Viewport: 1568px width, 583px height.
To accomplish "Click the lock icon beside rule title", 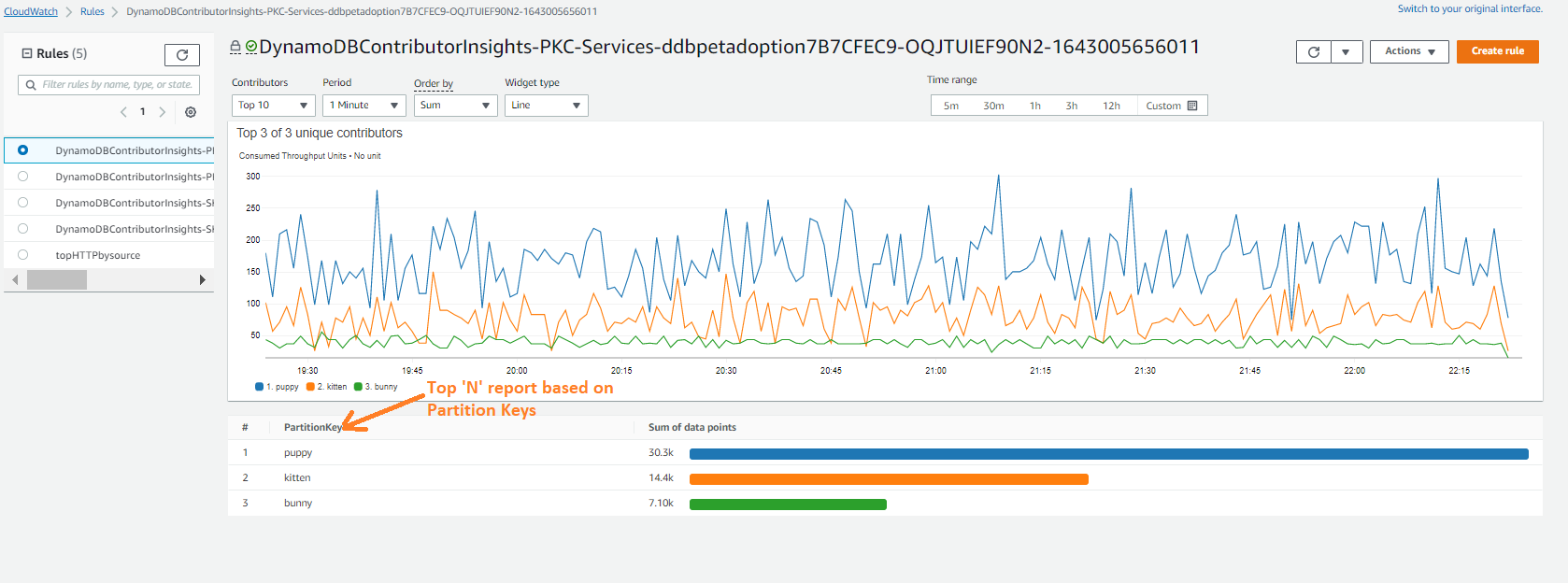I will (x=235, y=47).
